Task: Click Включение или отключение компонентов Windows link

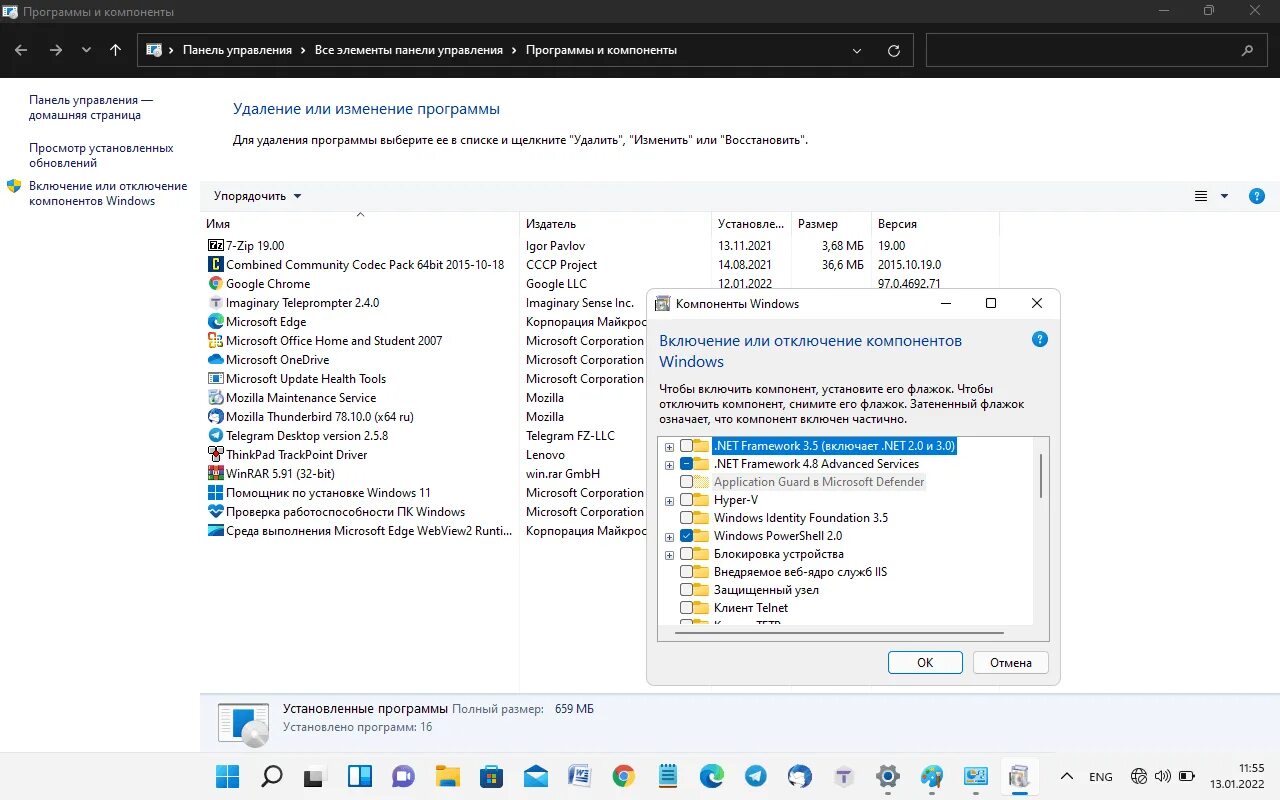Action: point(108,193)
